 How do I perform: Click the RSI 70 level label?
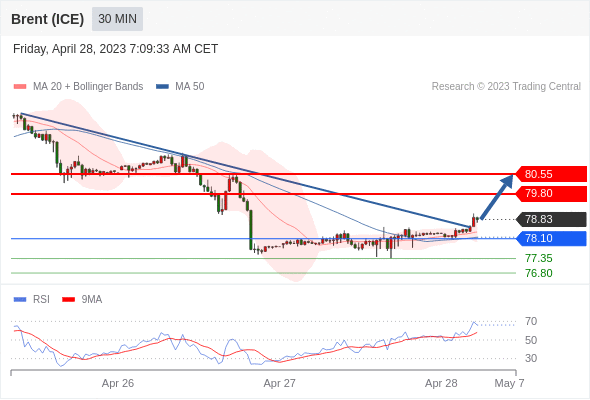click(531, 321)
